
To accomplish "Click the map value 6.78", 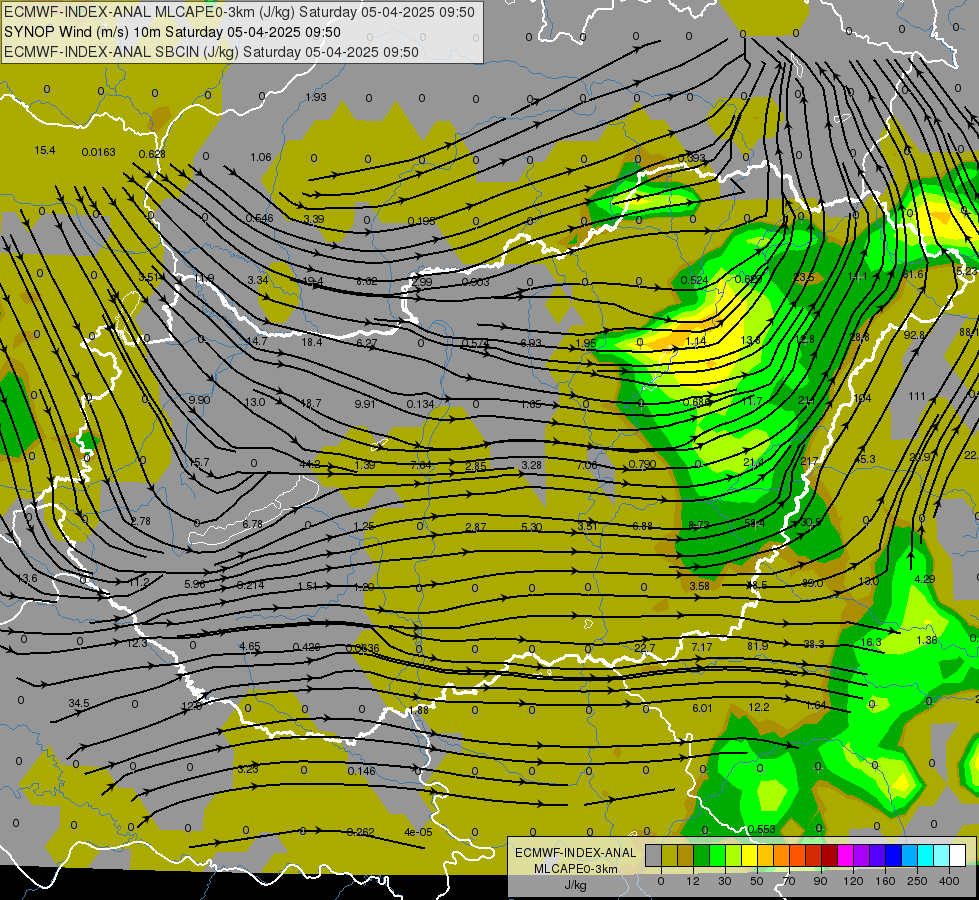I will point(252,524).
